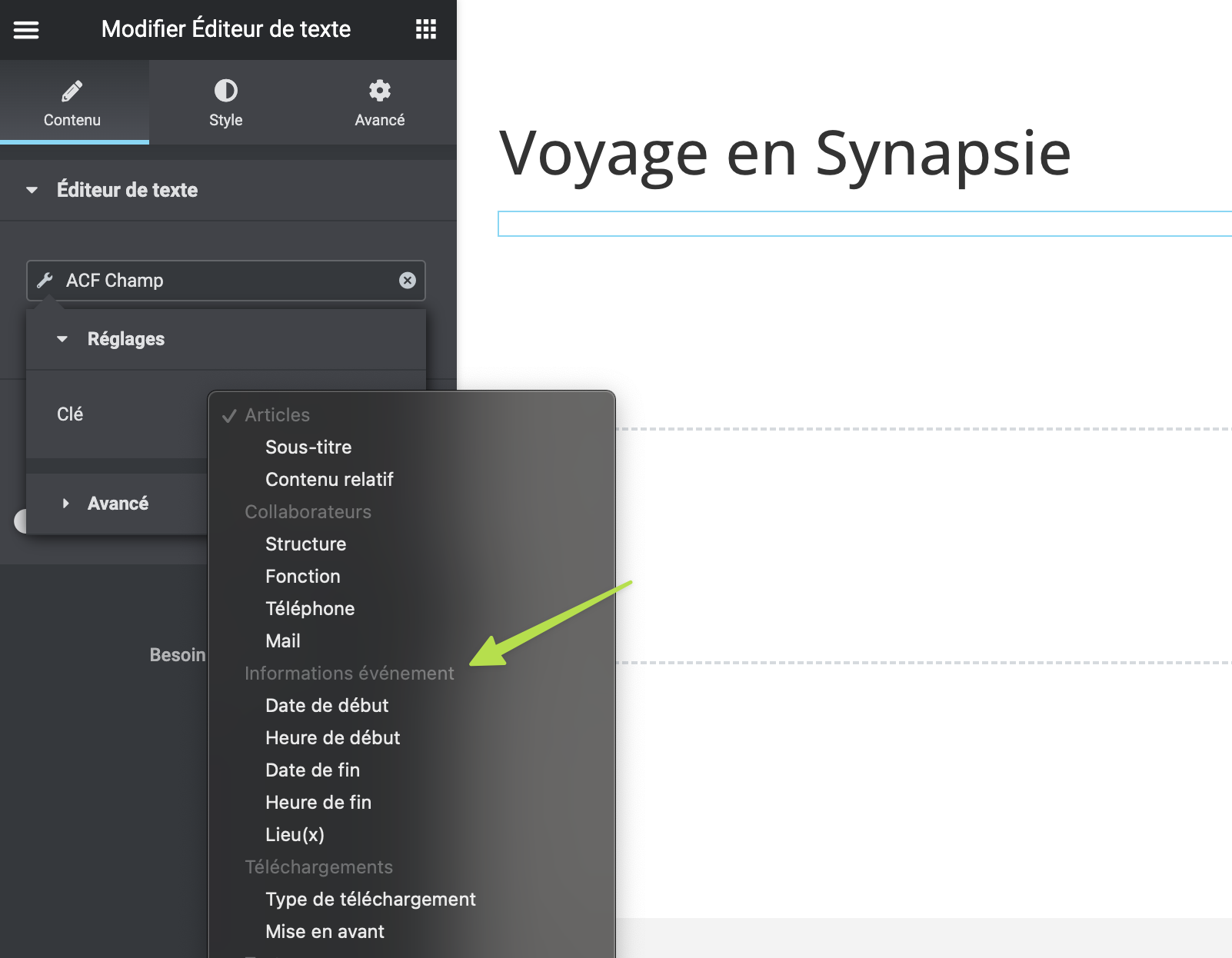Click the Voyage en Synapsie heading

coord(784,154)
